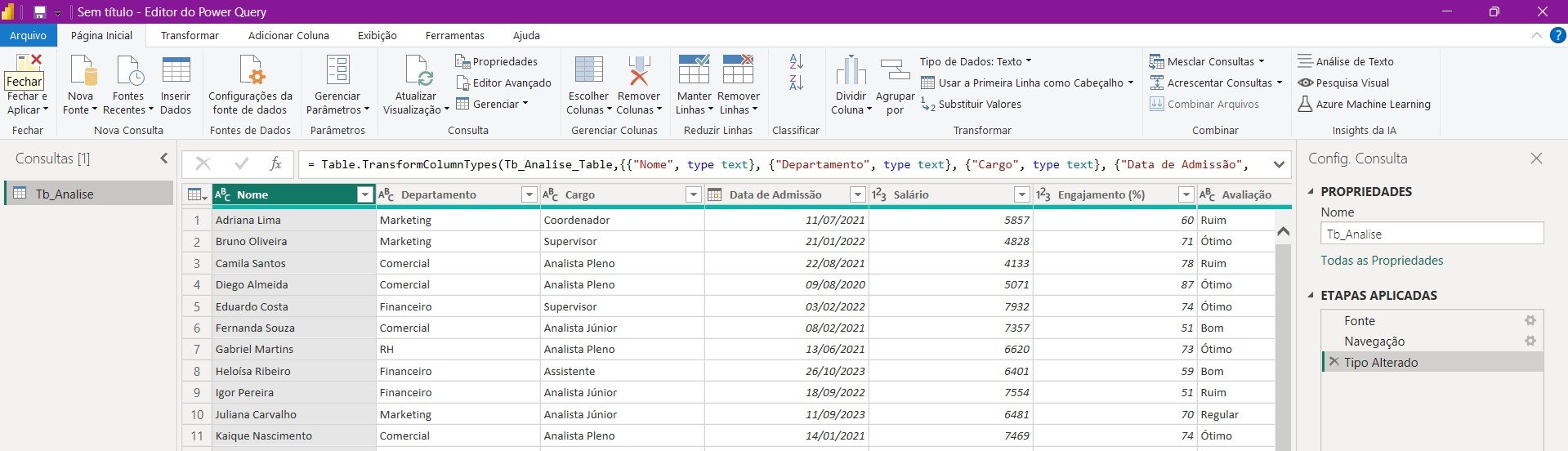The height and width of the screenshot is (451, 1568).
Task: Open Fontes Recentes icon
Action: coord(129,71)
